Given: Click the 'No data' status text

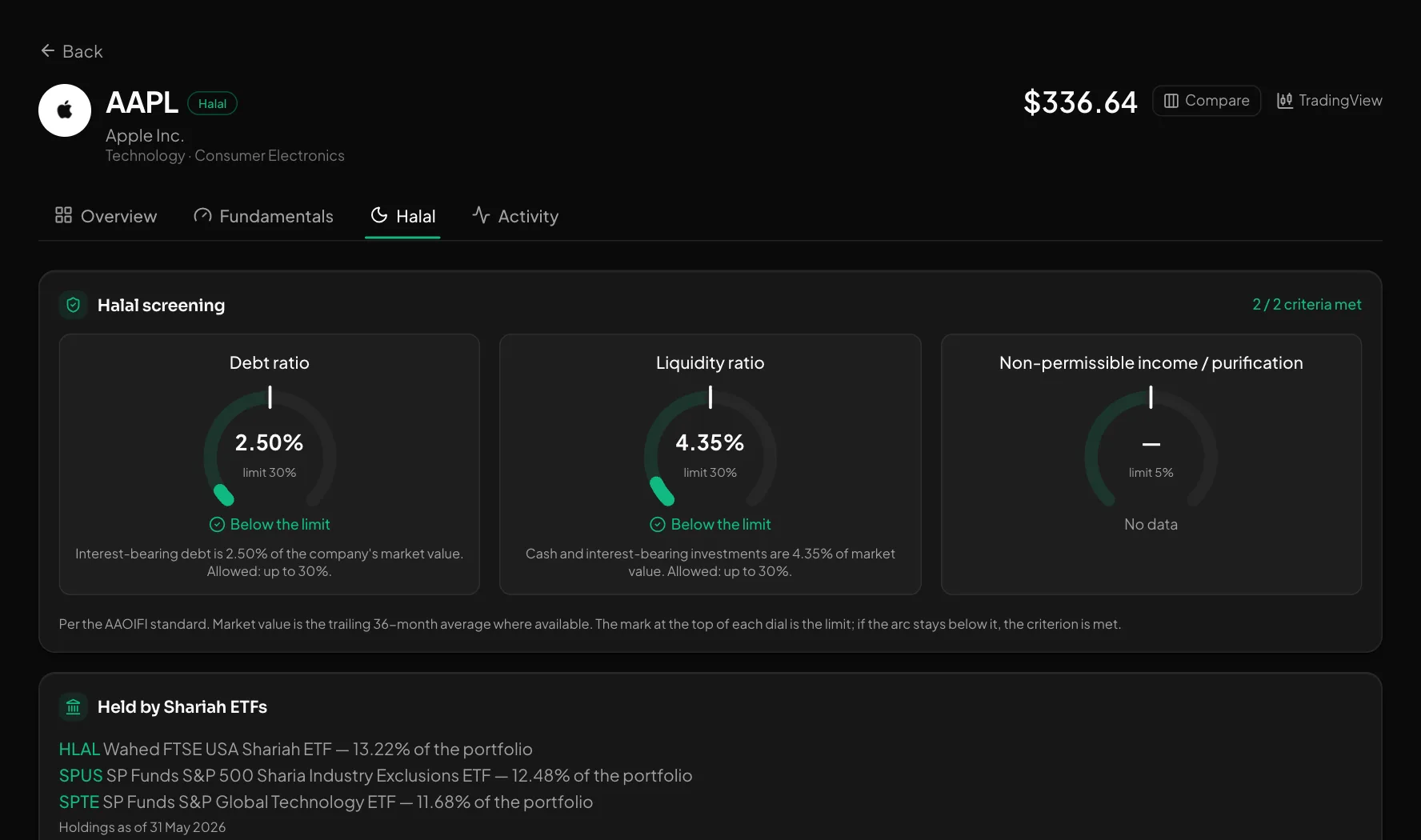Looking at the screenshot, I should (1151, 525).
